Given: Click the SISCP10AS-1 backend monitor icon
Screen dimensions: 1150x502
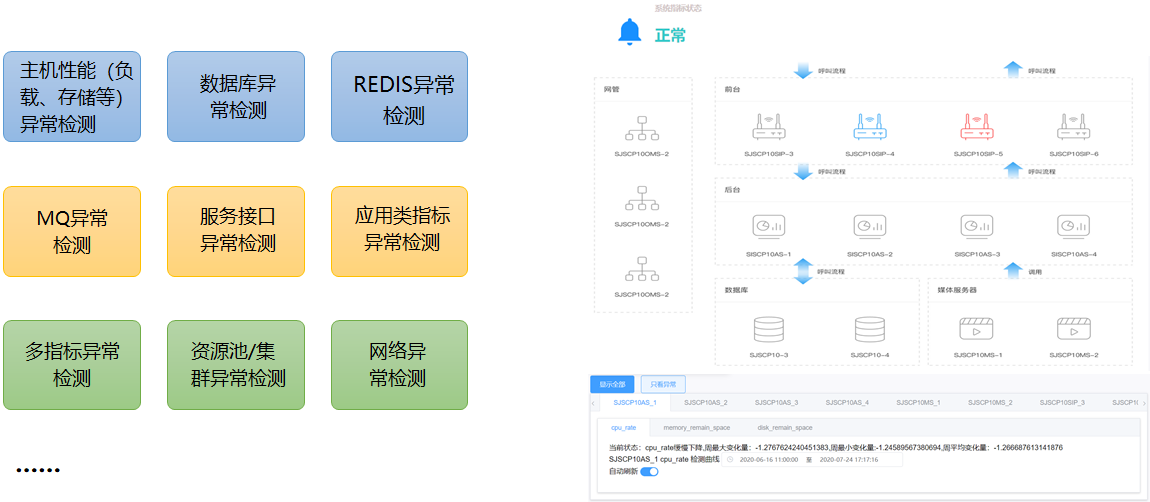Looking at the screenshot, I should [768, 228].
